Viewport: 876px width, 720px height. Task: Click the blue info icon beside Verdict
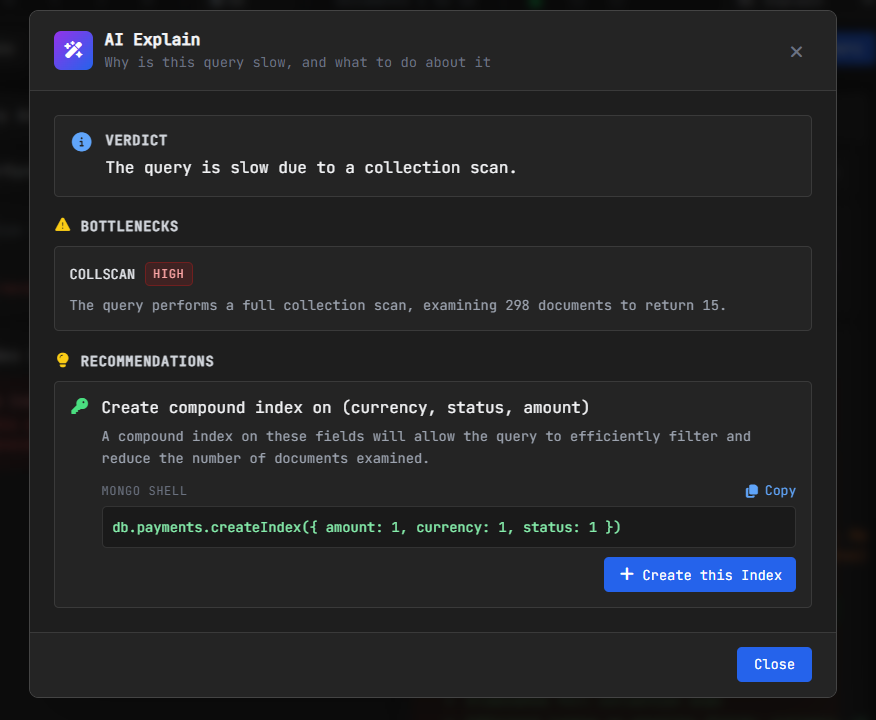tap(82, 142)
